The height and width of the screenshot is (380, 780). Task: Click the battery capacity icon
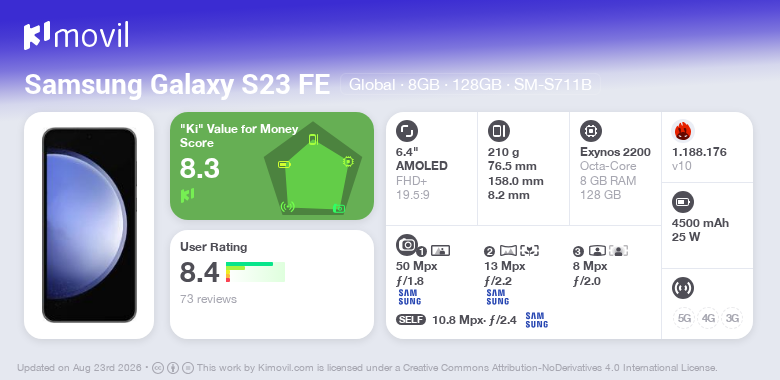(x=683, y=202)
